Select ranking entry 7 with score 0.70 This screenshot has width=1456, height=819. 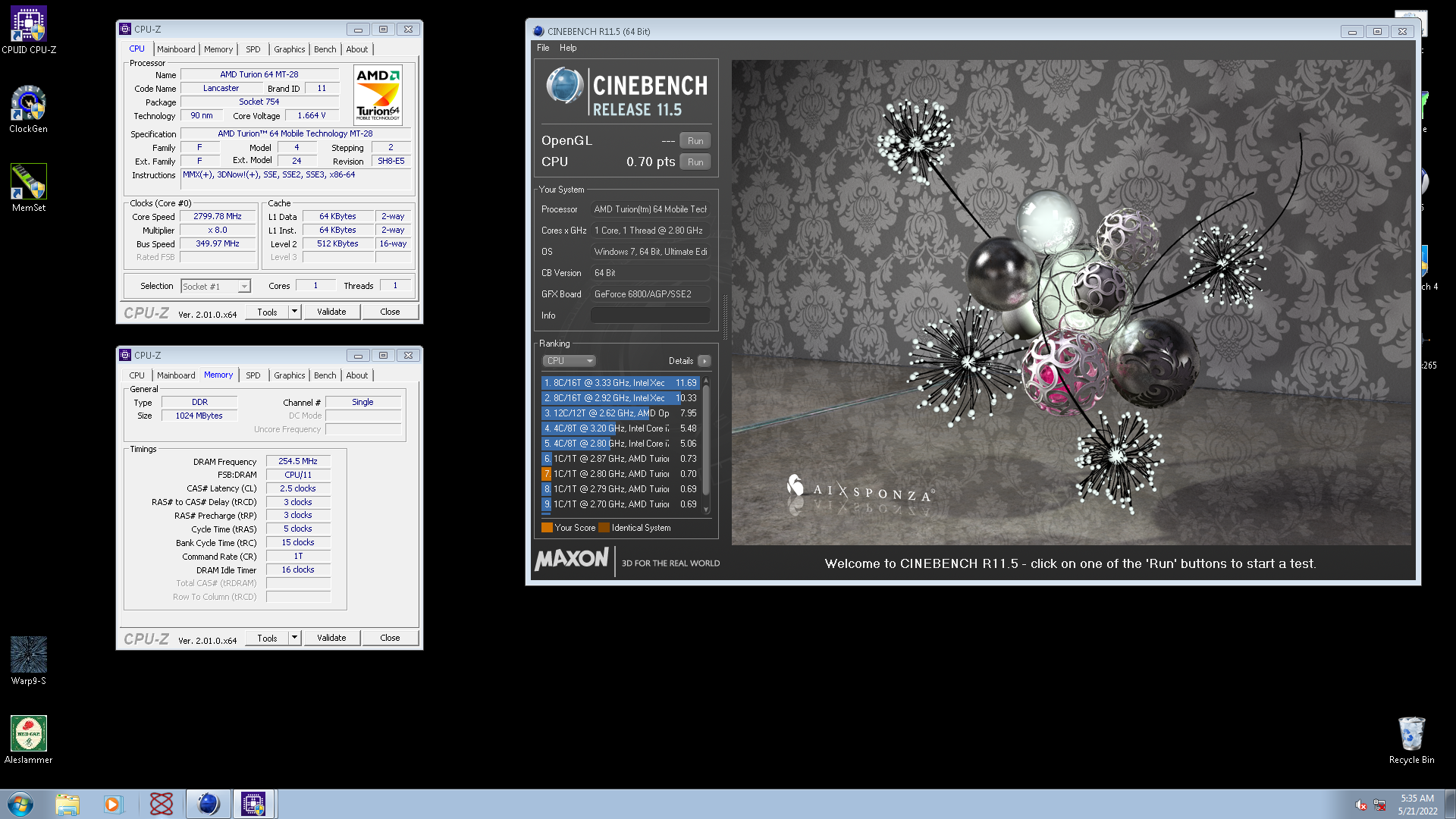coord(620,474)
